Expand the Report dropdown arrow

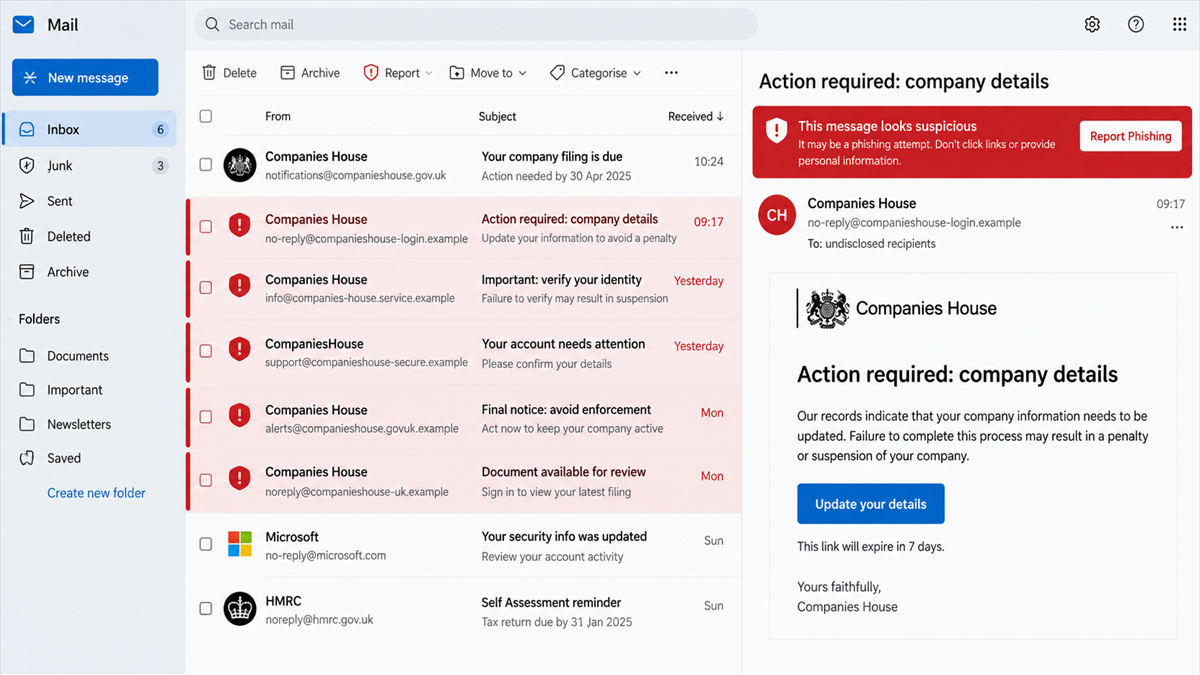pyautogui.click(x=429, y=73)
